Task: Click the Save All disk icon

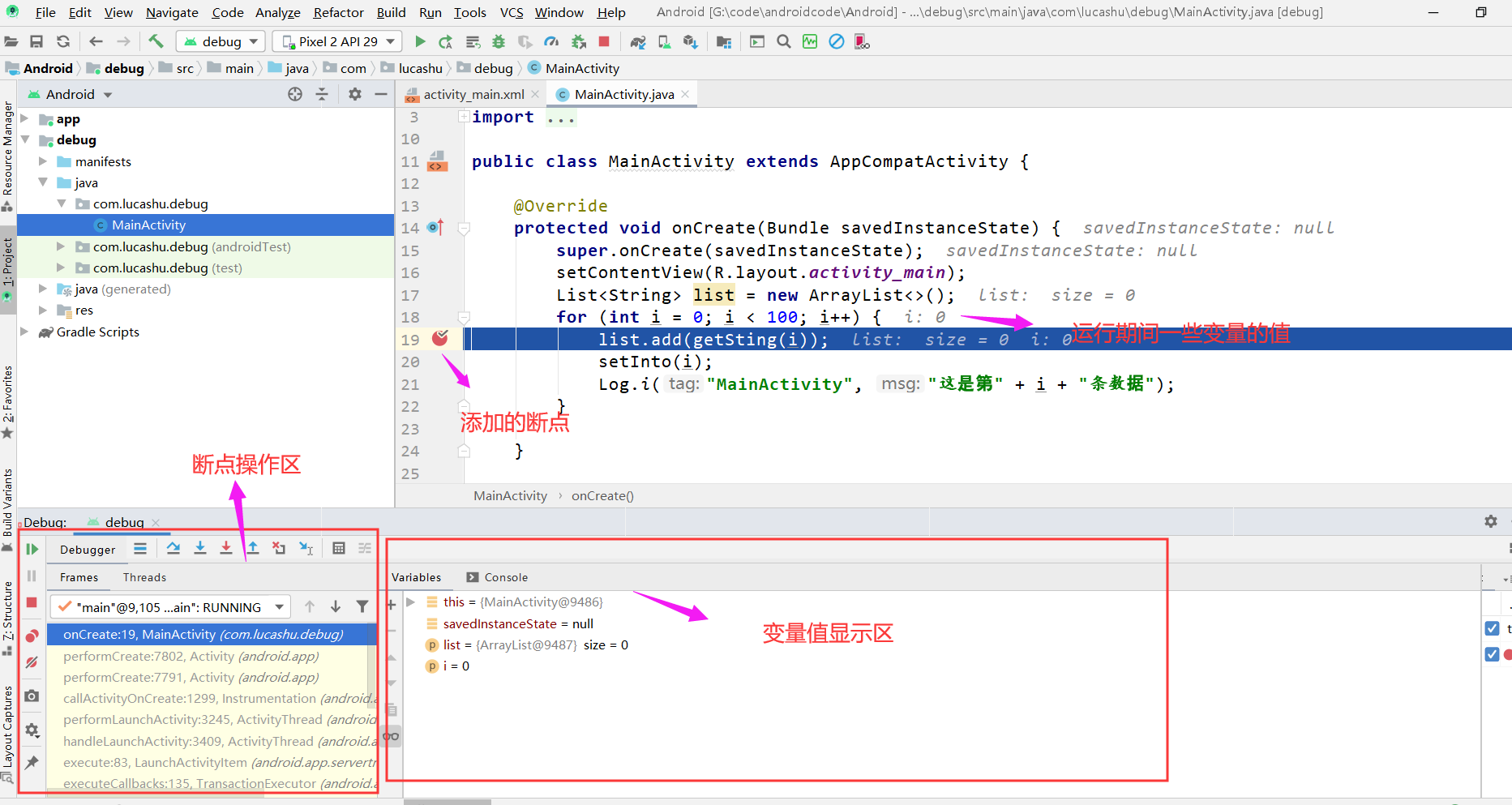Action: click(x=36, y=41)
